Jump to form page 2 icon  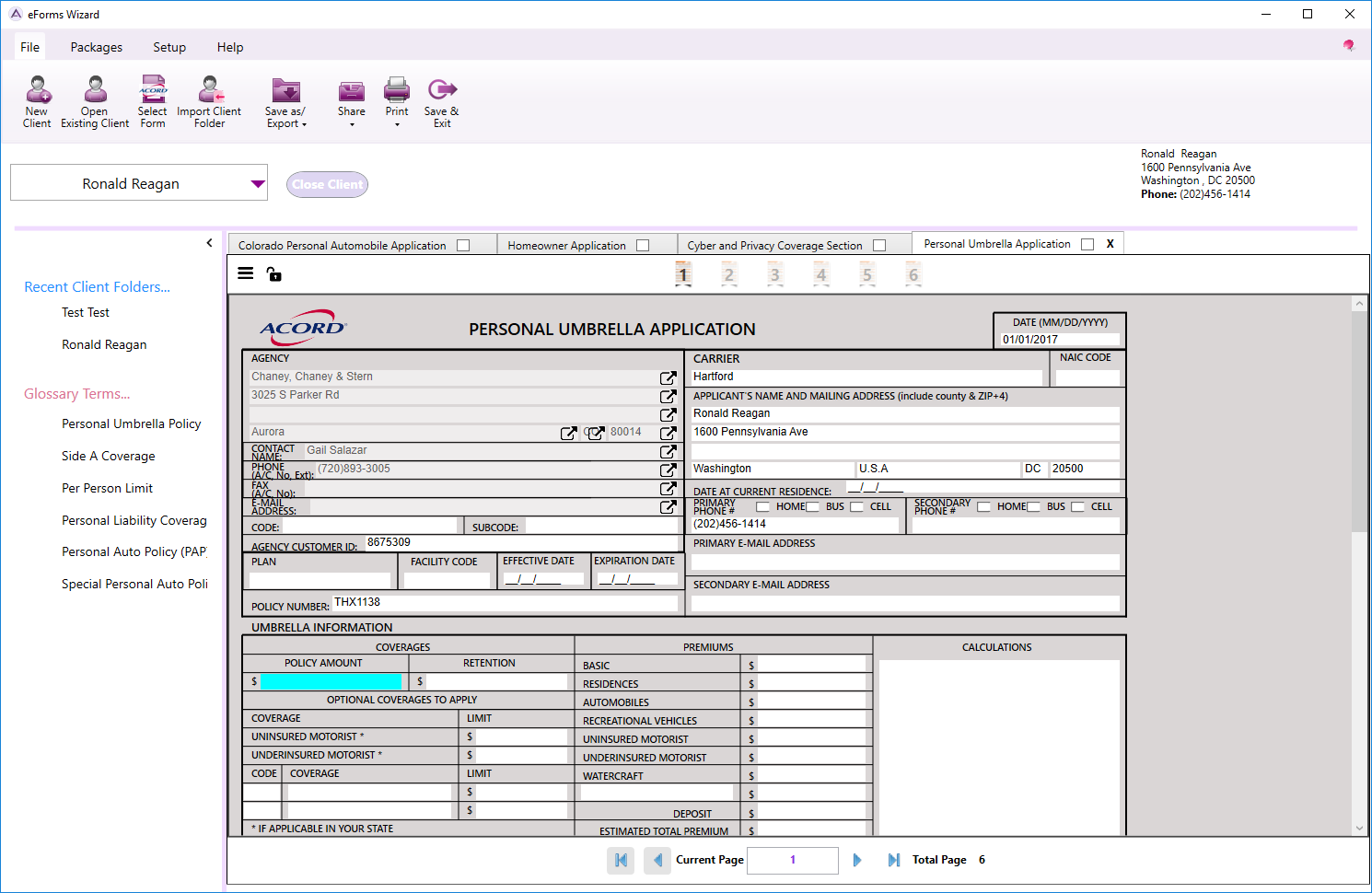click(729, 274)
